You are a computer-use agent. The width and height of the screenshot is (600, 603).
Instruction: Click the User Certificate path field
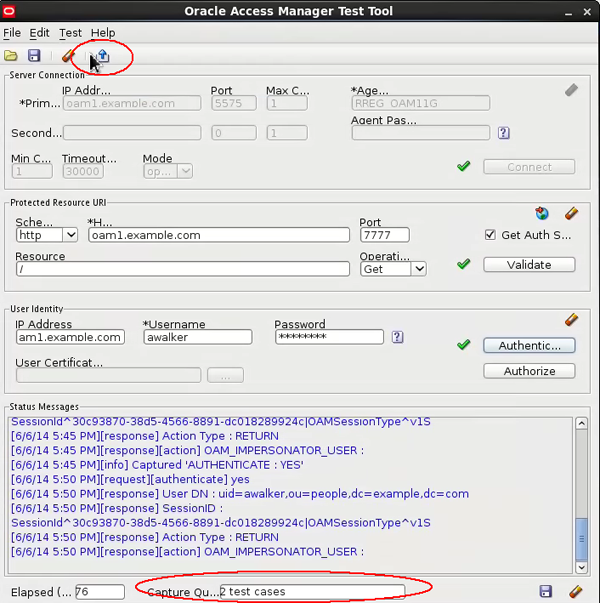coord(108,375)
